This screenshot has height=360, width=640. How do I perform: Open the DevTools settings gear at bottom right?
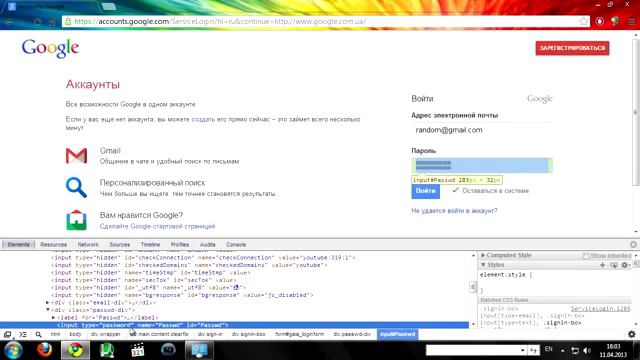coord(632,334)
